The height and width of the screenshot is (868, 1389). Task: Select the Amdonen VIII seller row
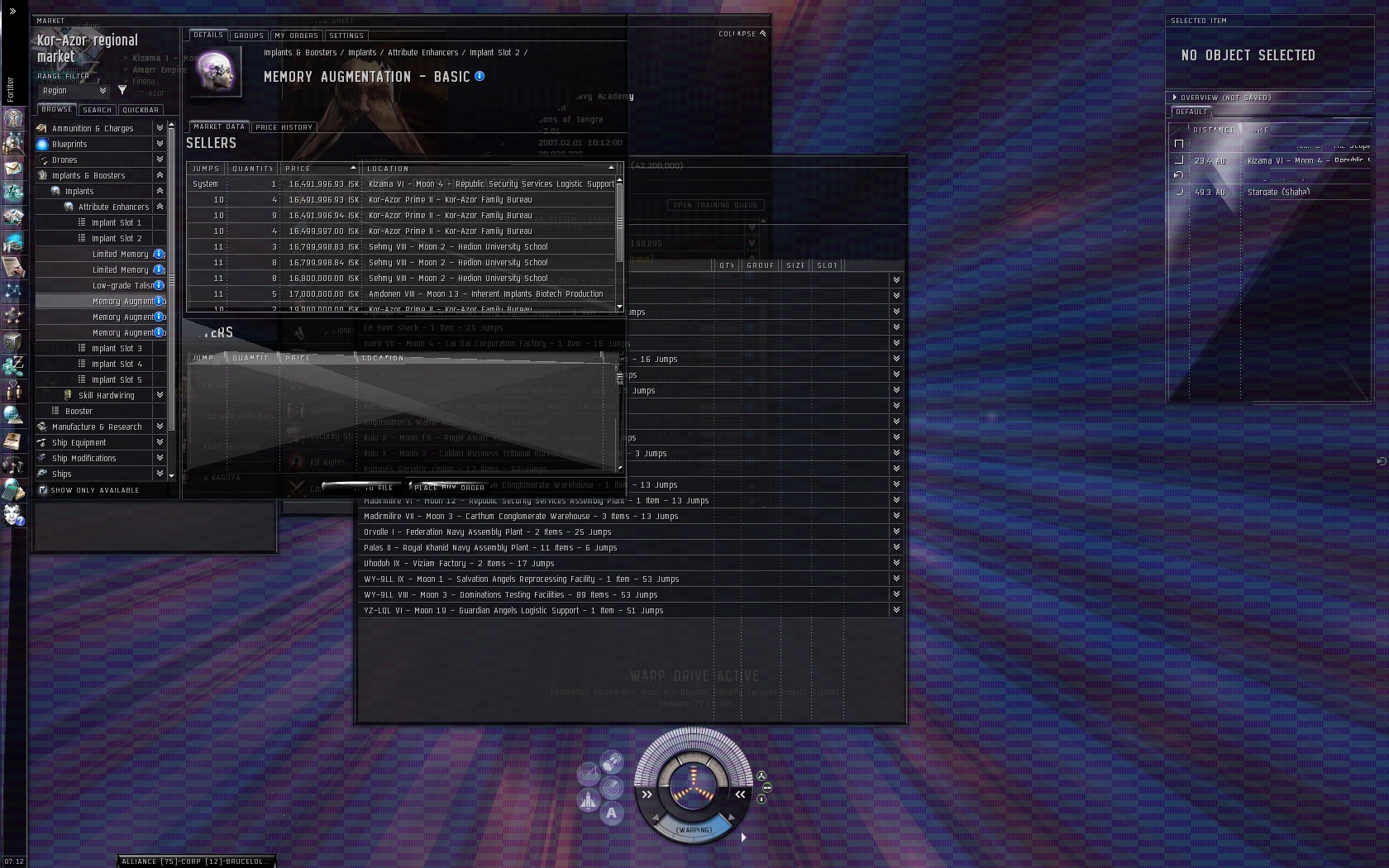click(403, 293)
